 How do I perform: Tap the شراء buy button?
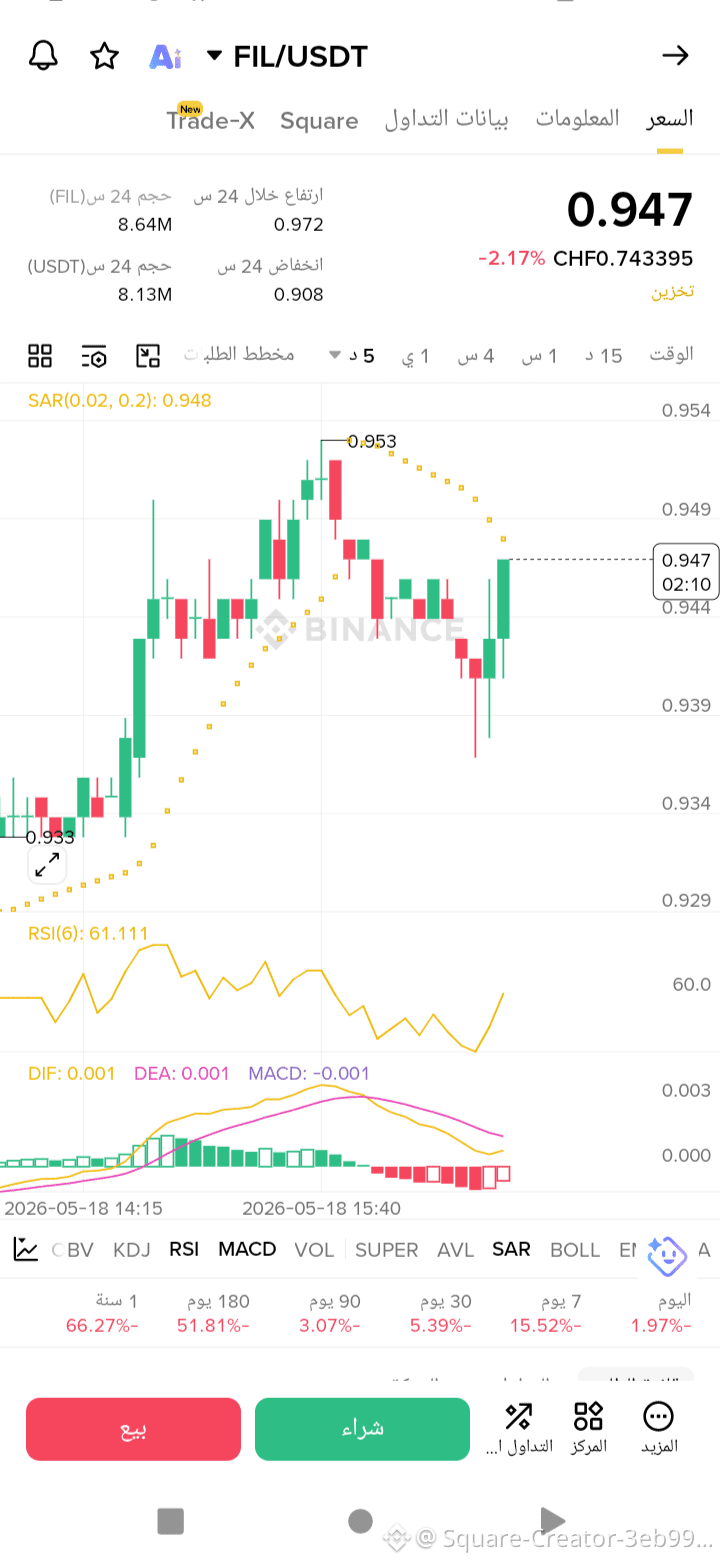tap(362, 1429)
